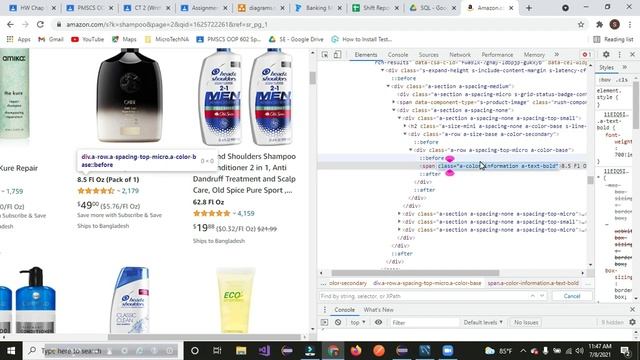This screenshot has height=360, width=640.
Task: Open the Default levels dropdown
Action: click(x=483, y=322)
